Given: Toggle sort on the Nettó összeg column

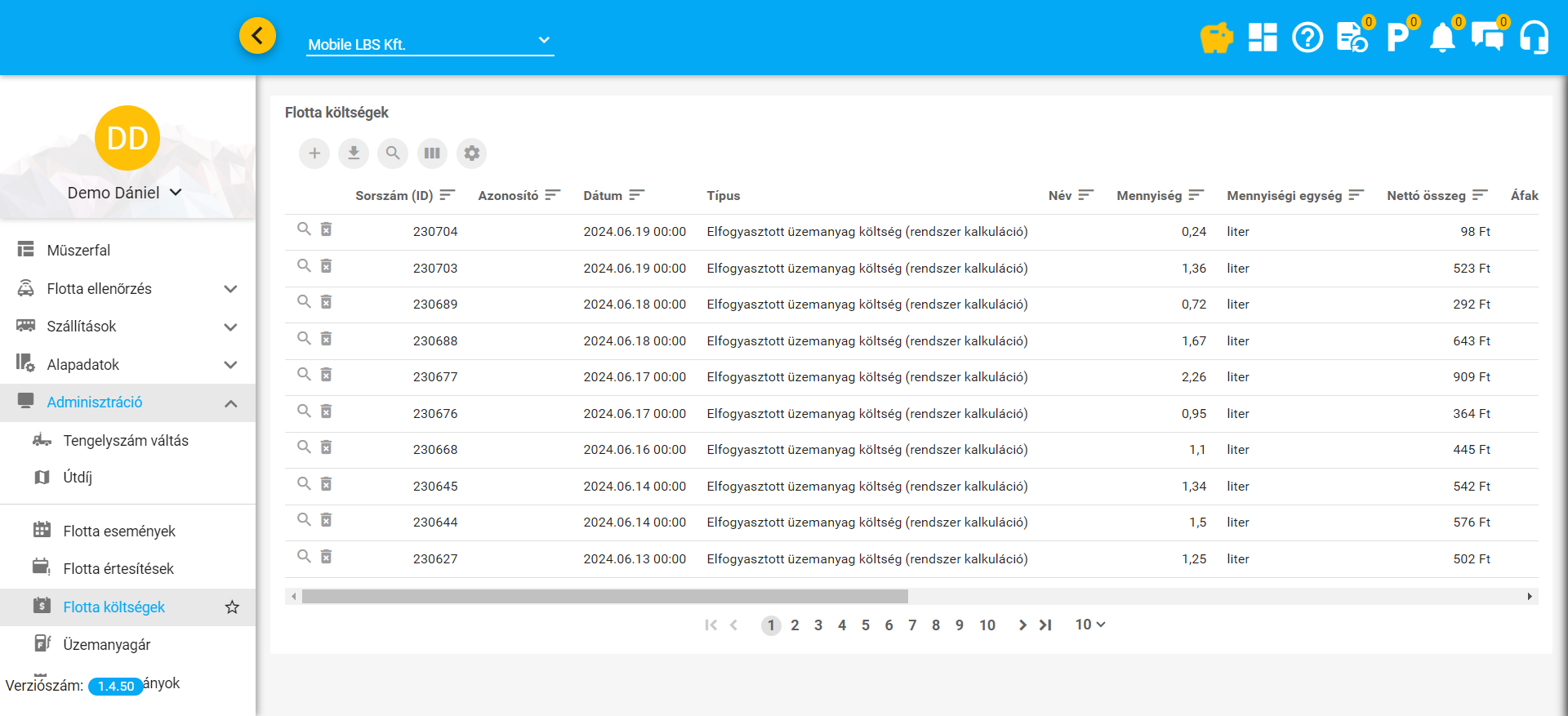Looking at the screenshot, I should click(1479, 195).
